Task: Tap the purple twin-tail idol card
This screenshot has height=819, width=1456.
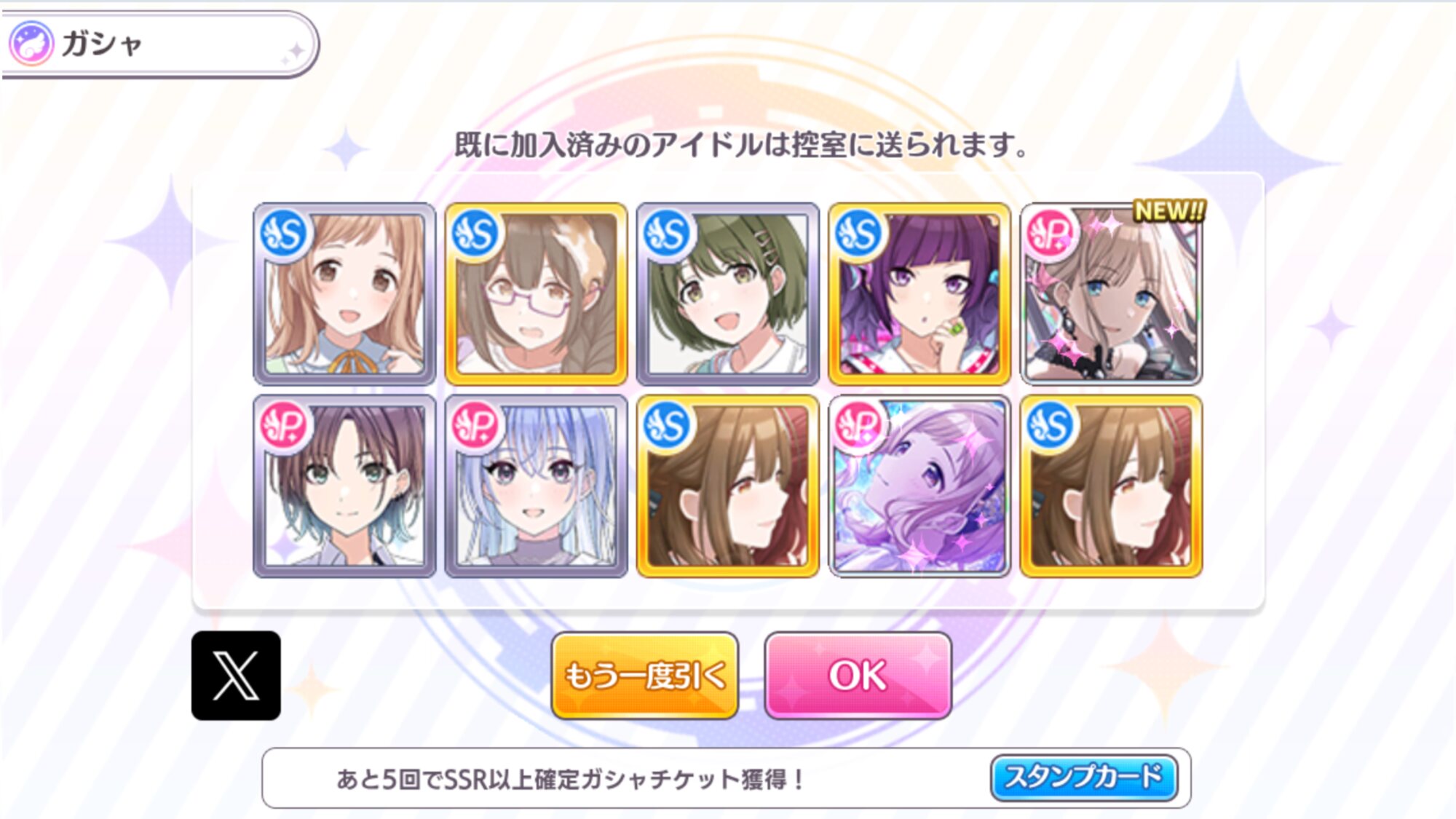Action: [919, 294]
